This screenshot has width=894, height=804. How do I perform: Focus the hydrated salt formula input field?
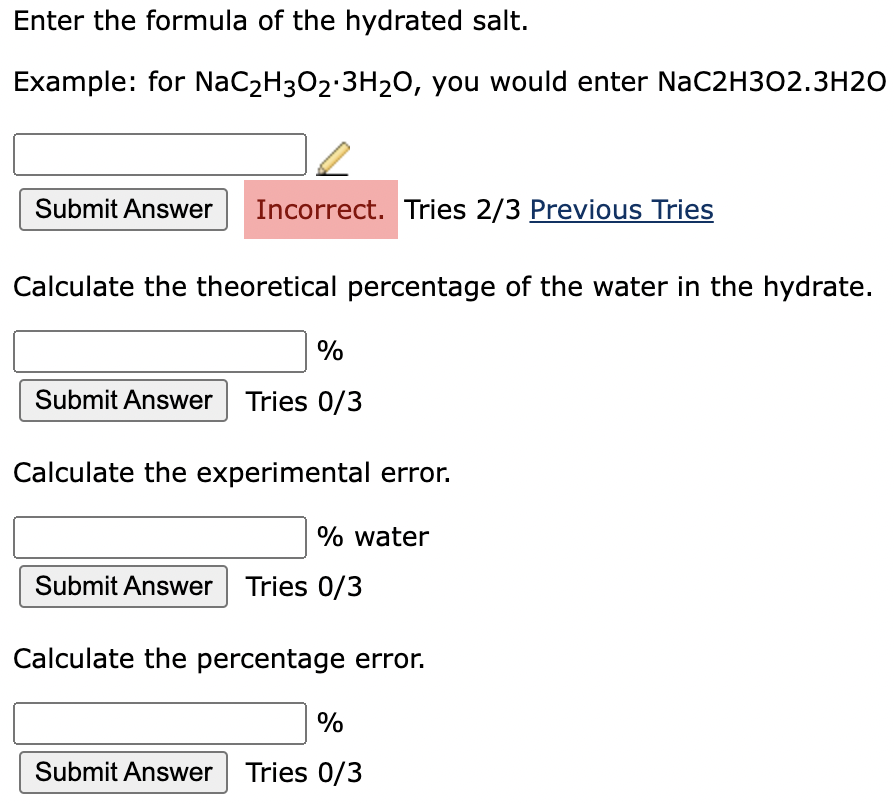160,154
